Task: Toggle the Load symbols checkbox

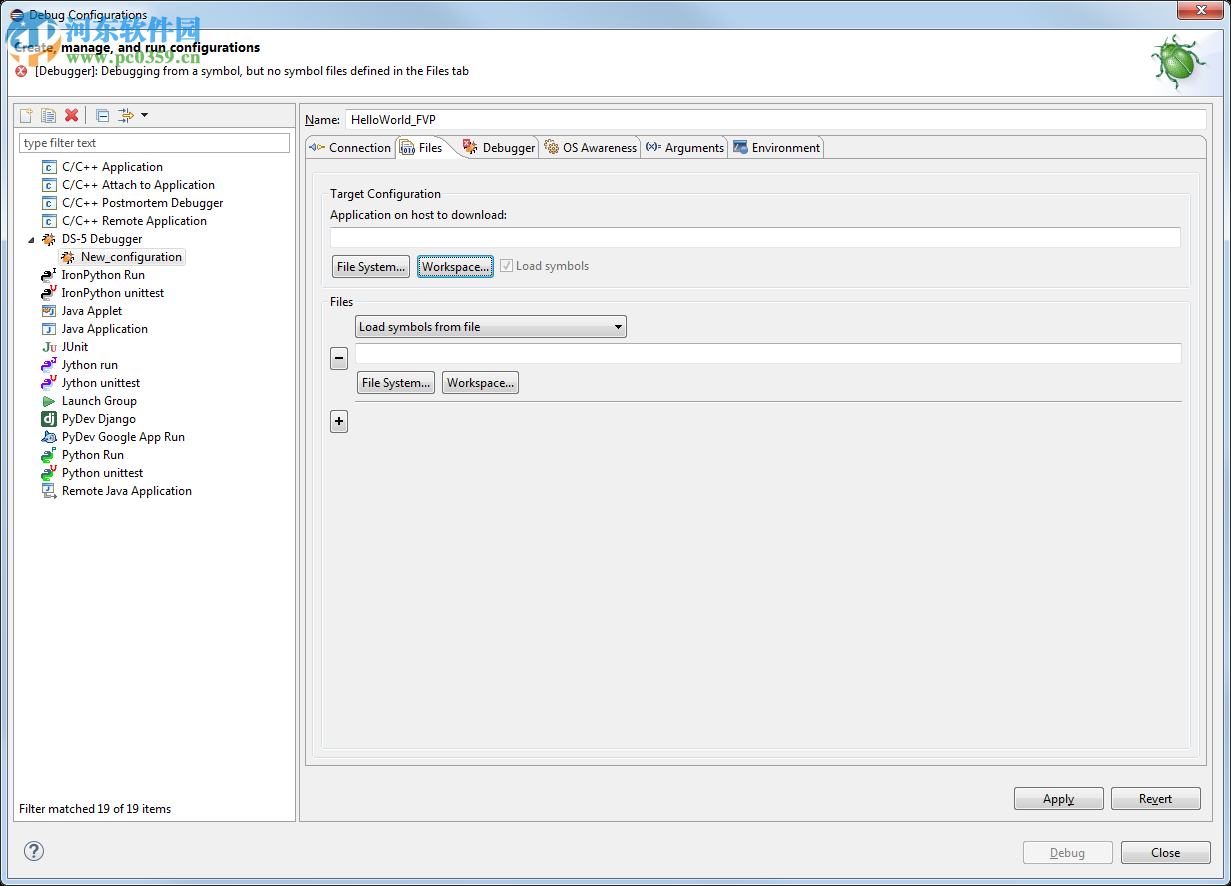Action: [507, 266]
